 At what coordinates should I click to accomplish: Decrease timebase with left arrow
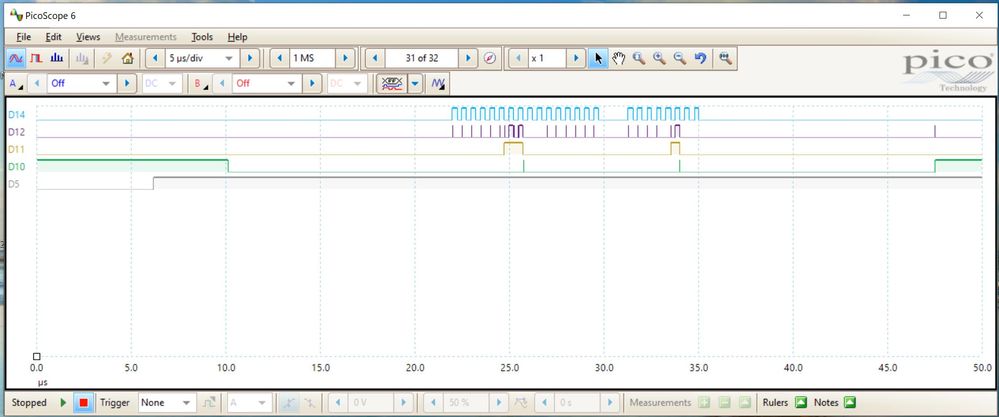point(155,59)
